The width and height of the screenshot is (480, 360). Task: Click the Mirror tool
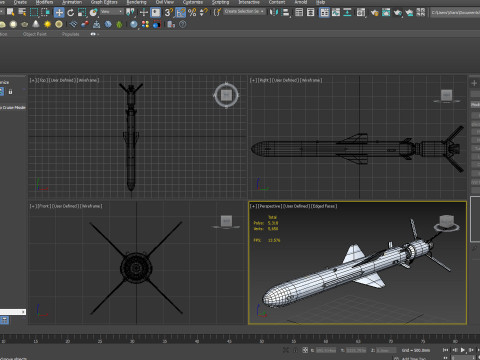[274, 13]
